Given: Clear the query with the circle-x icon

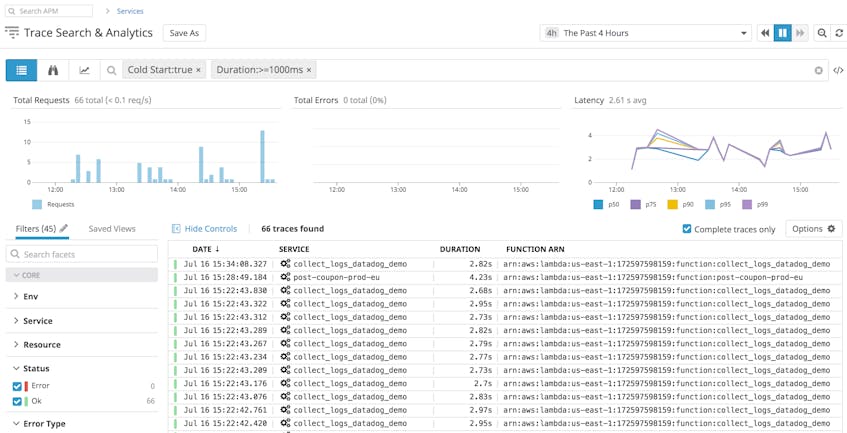Looking at the screenshot, I should pos(818,70).
